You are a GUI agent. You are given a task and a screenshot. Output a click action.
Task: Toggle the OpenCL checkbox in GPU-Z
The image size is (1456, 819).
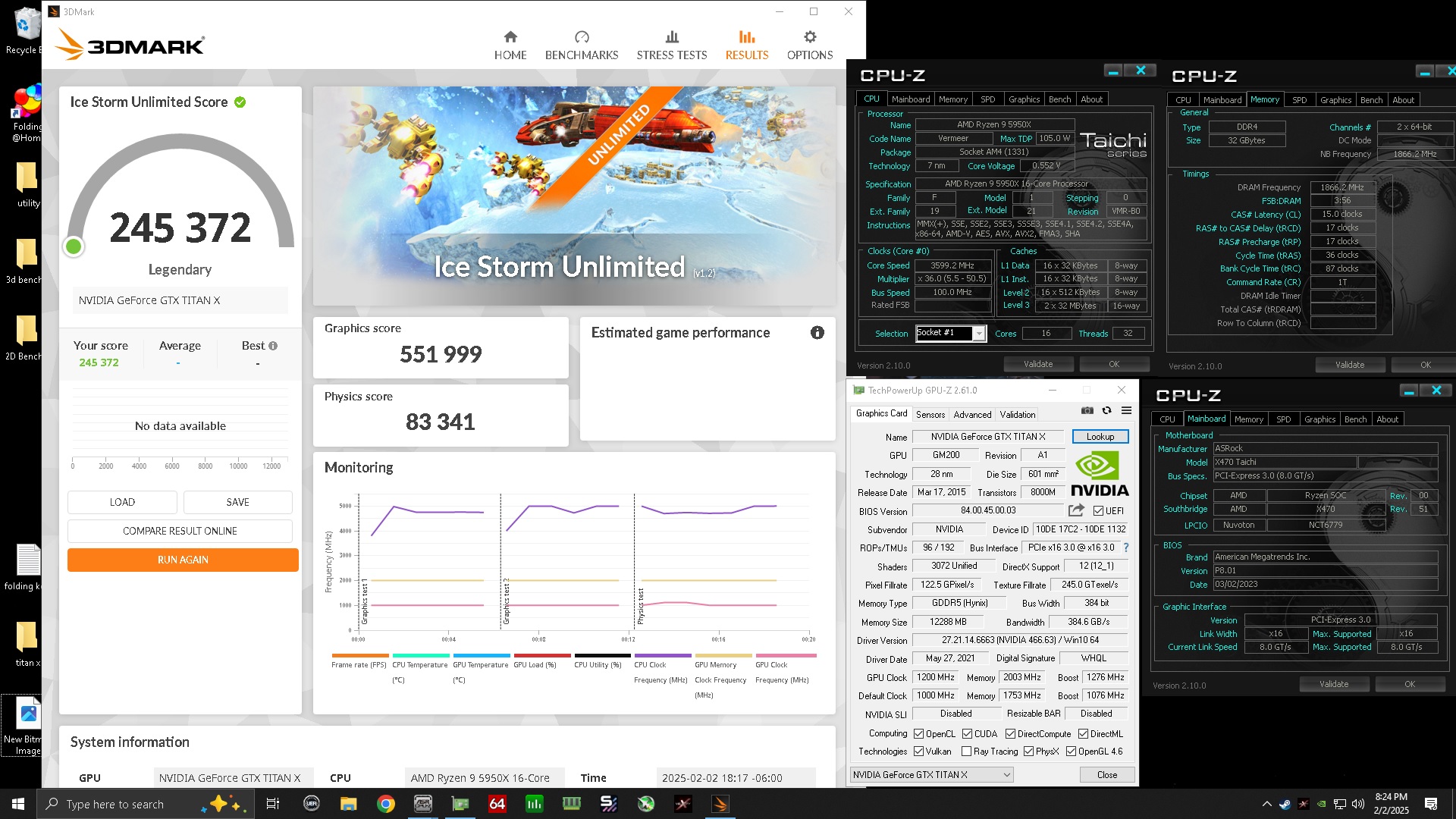(x=918, y=734)
